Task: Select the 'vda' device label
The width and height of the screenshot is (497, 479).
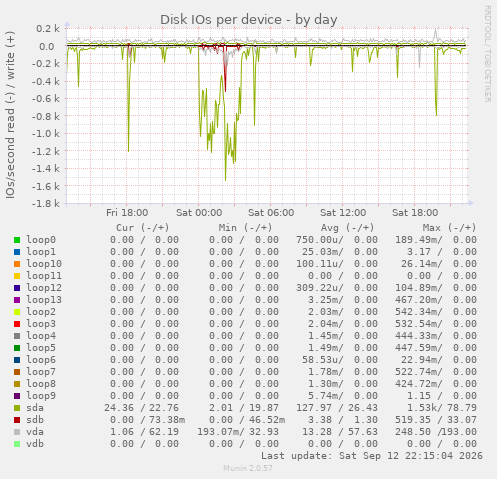Action: tap(35, 432)
